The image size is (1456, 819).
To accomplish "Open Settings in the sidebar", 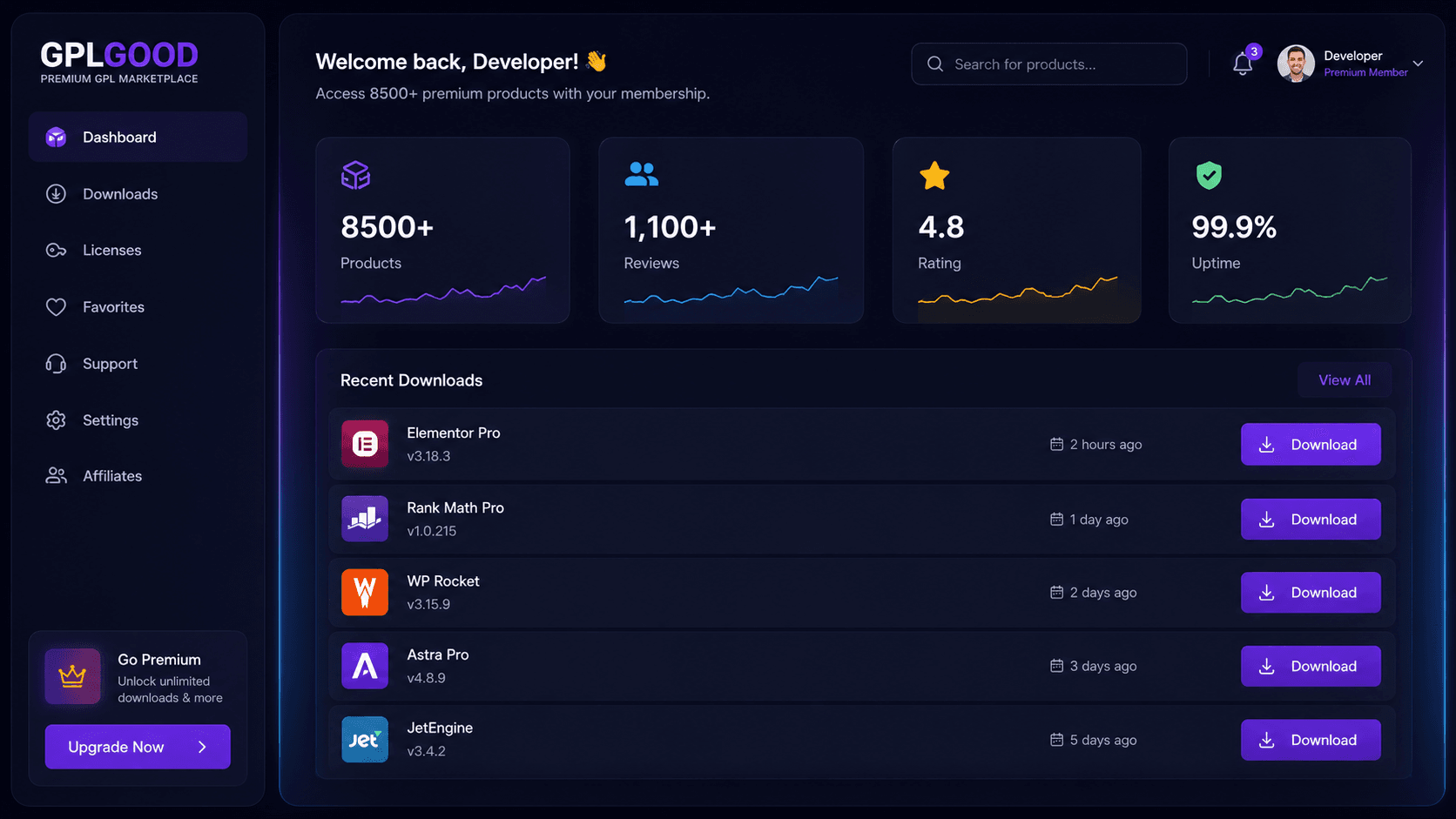I will 111,420.
